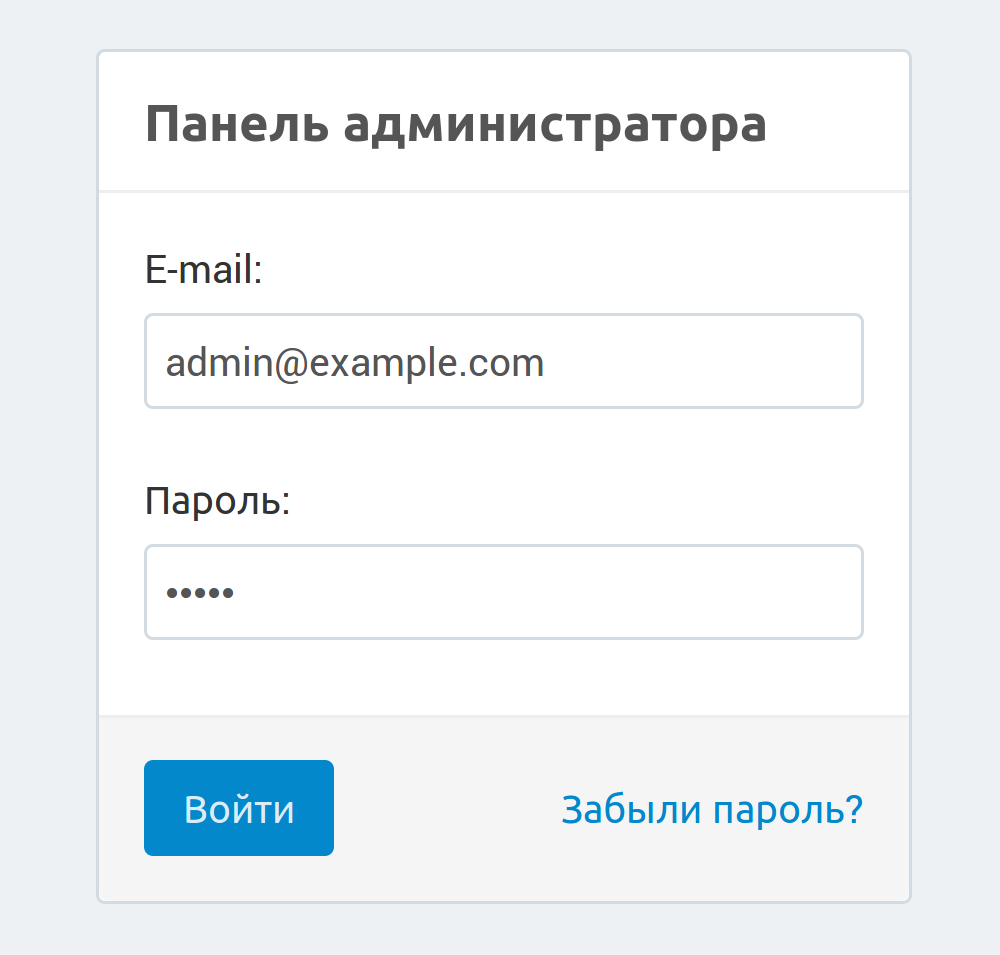
Task: Click the Панель администратора heading
Action: [x=456, y=126]
